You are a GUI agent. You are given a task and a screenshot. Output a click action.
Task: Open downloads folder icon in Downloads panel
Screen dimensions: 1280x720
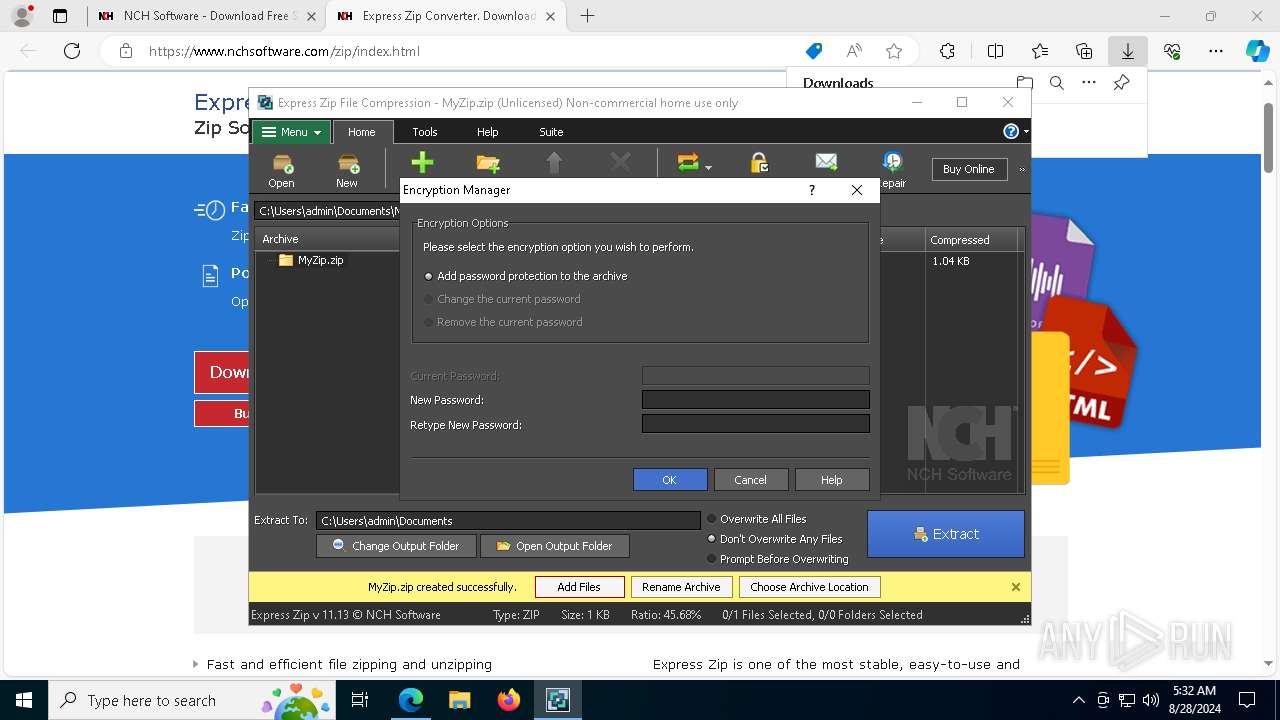[x=1024, y=83]
